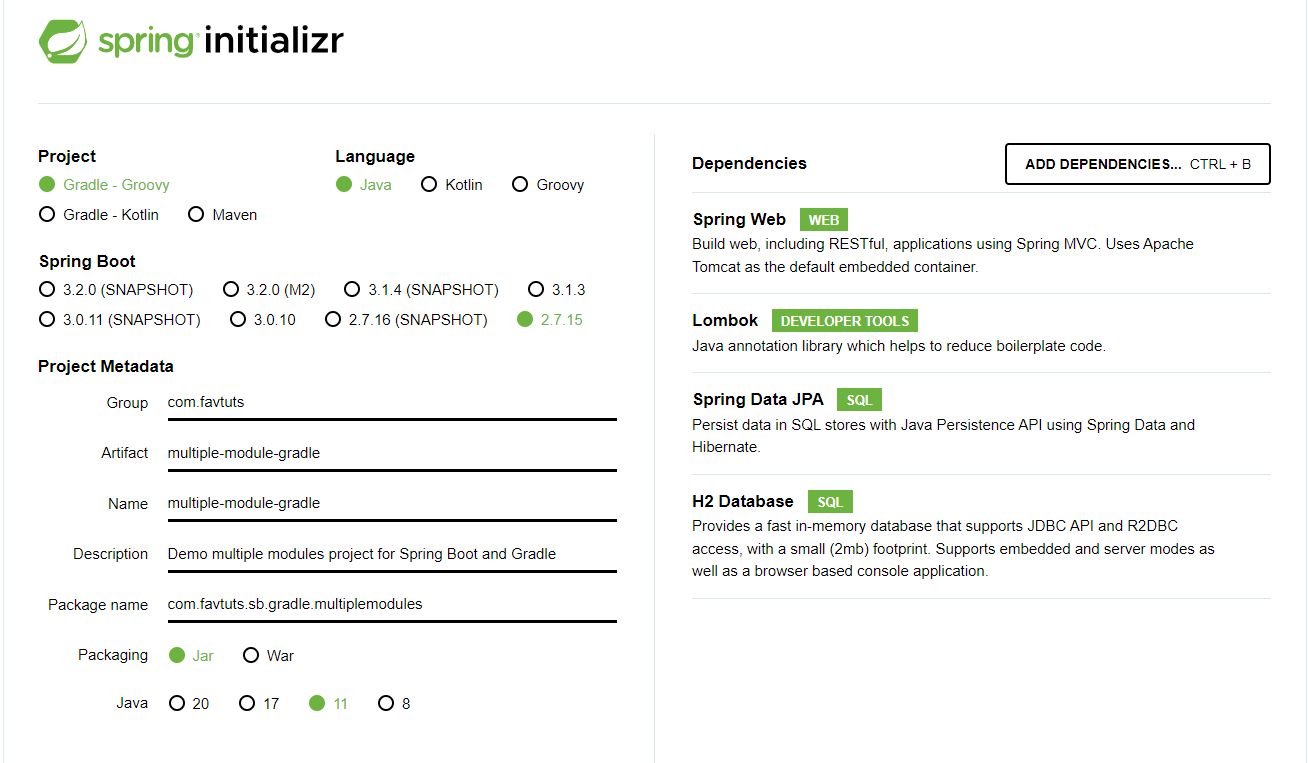Click the DEVELOPER TOOLS tag badge
The image size is (1308, 763).
(x=845, y=321)
